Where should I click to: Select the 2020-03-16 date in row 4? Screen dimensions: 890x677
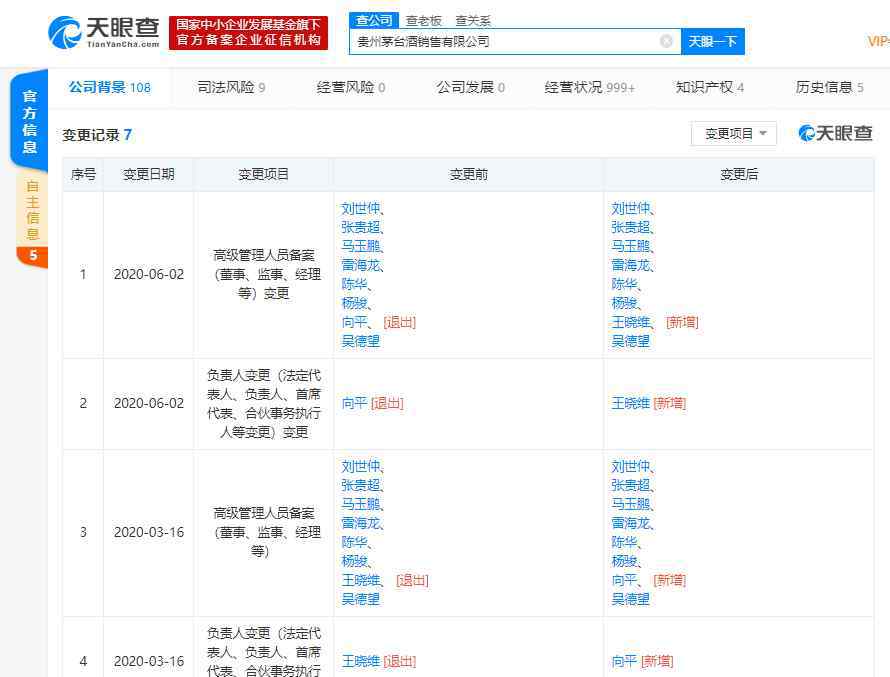149,661
